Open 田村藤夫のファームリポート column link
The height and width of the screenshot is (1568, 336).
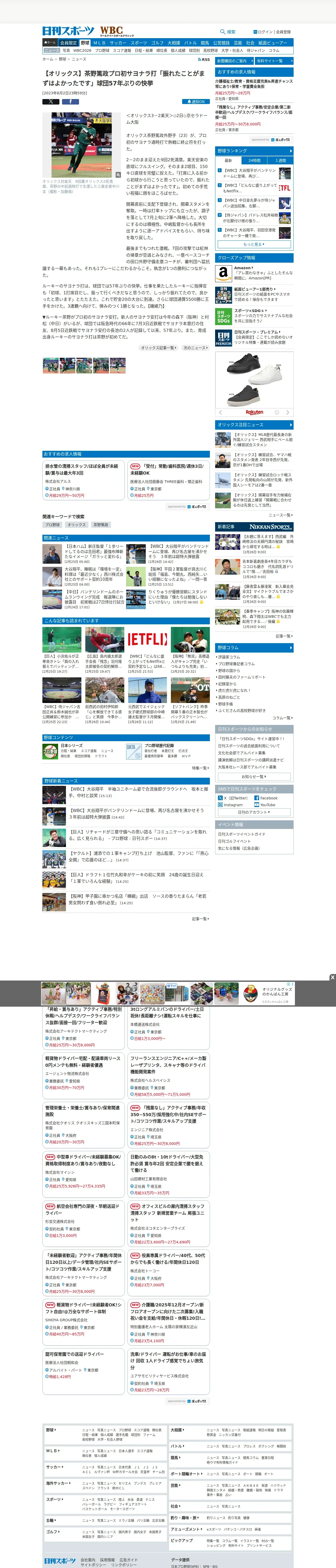(x=242, y=677)
